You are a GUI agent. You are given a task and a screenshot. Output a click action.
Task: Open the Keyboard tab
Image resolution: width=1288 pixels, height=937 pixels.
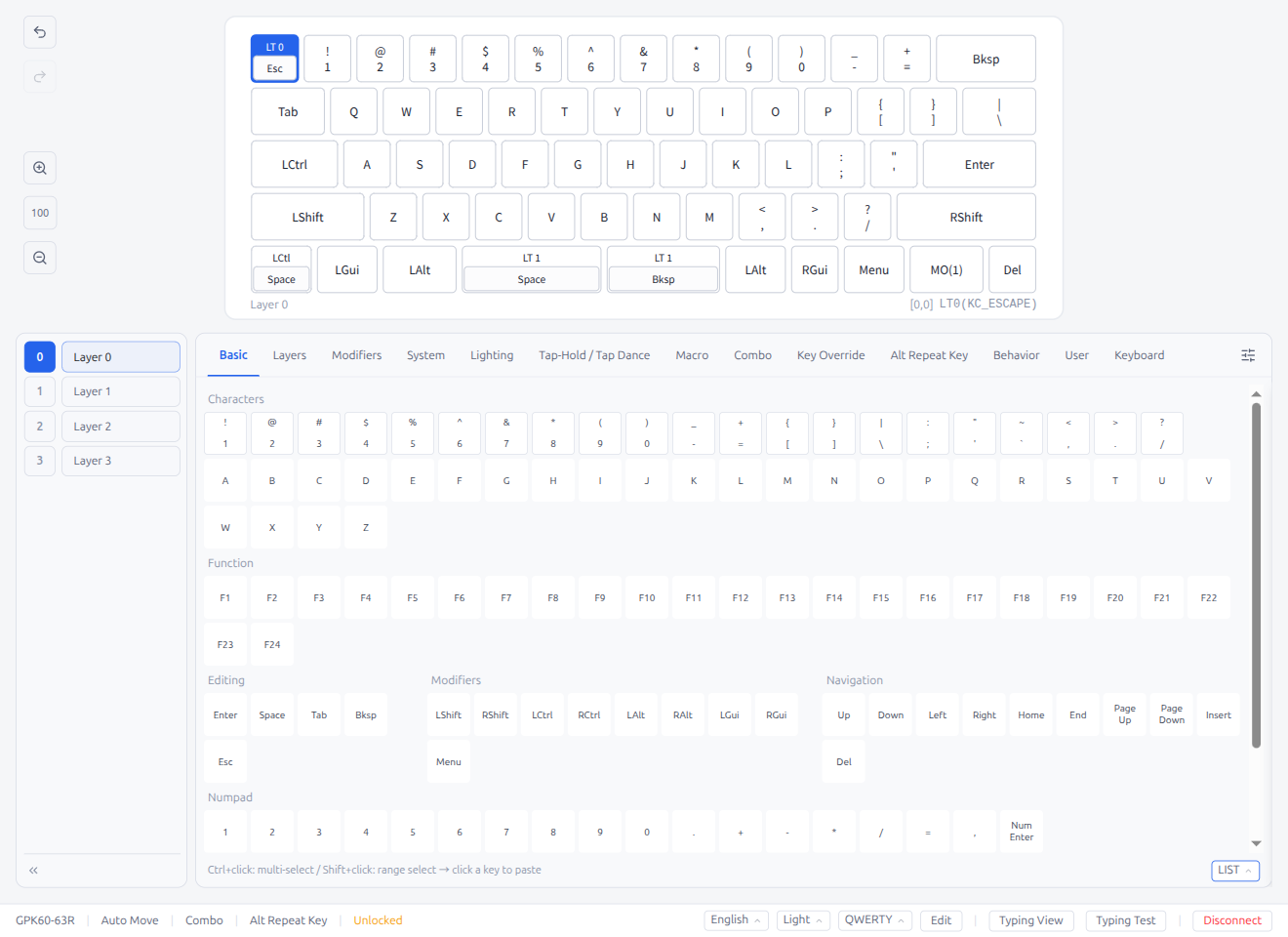pyautogui.click(x=1139, y=355)
